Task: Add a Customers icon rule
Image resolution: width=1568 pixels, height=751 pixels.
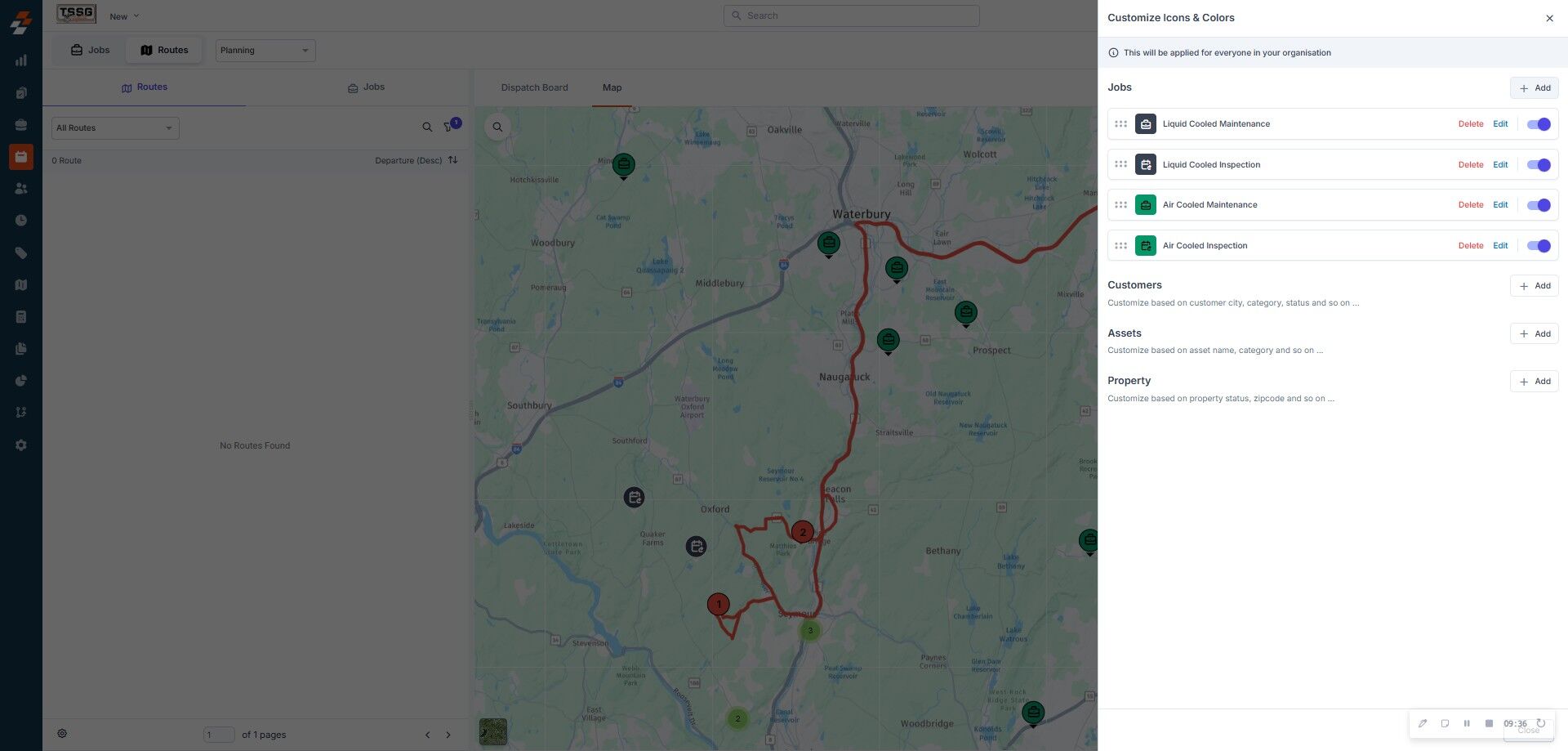Action: tap(1534, 286)
